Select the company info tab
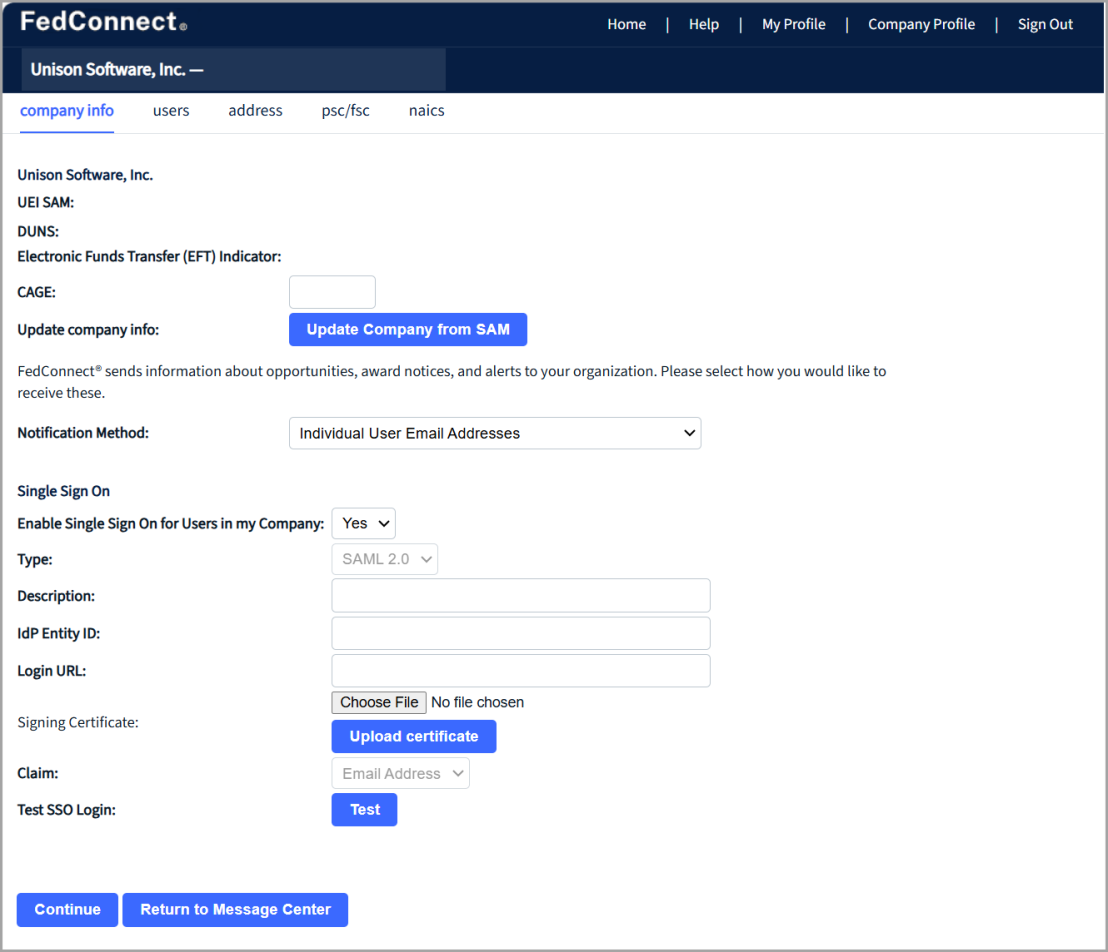 click(x=66, y=111)
